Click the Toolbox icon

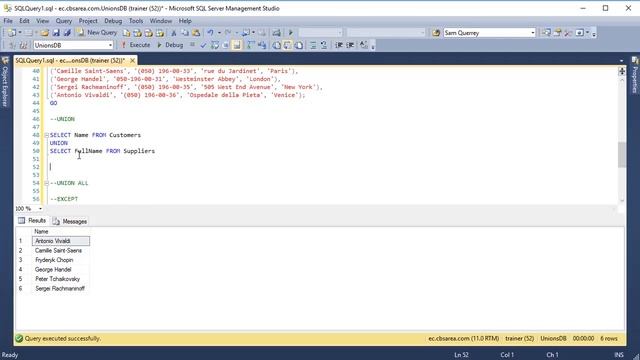pyautogui.click(x=568, y=33)
